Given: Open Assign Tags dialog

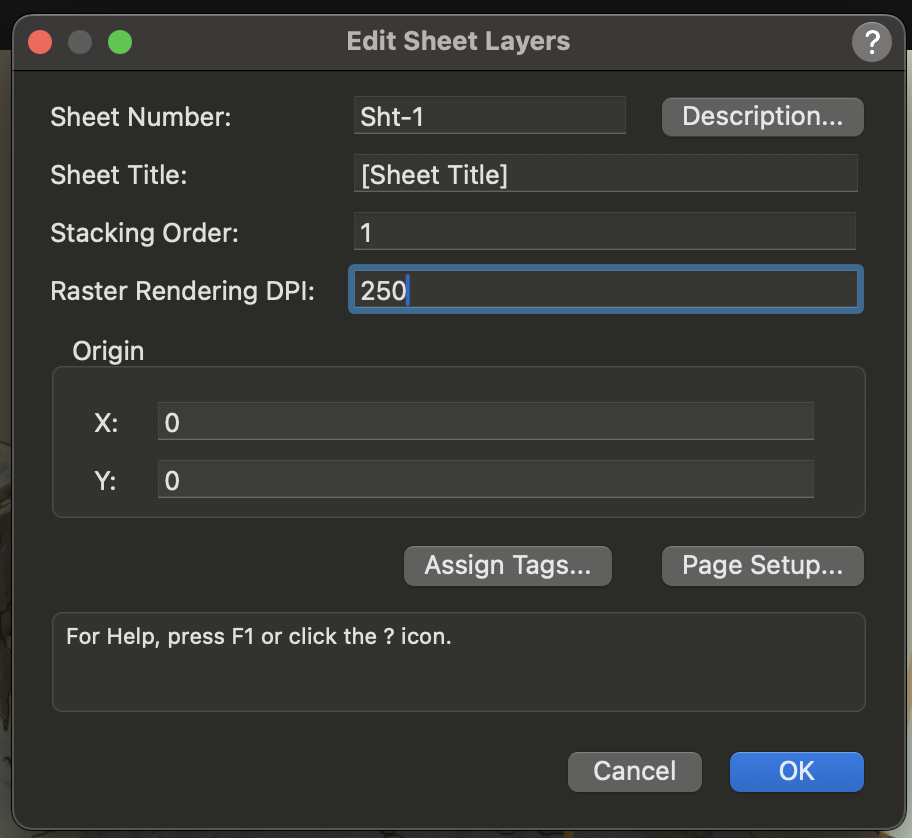Looking at the screenshot, I should pos(507,565).
